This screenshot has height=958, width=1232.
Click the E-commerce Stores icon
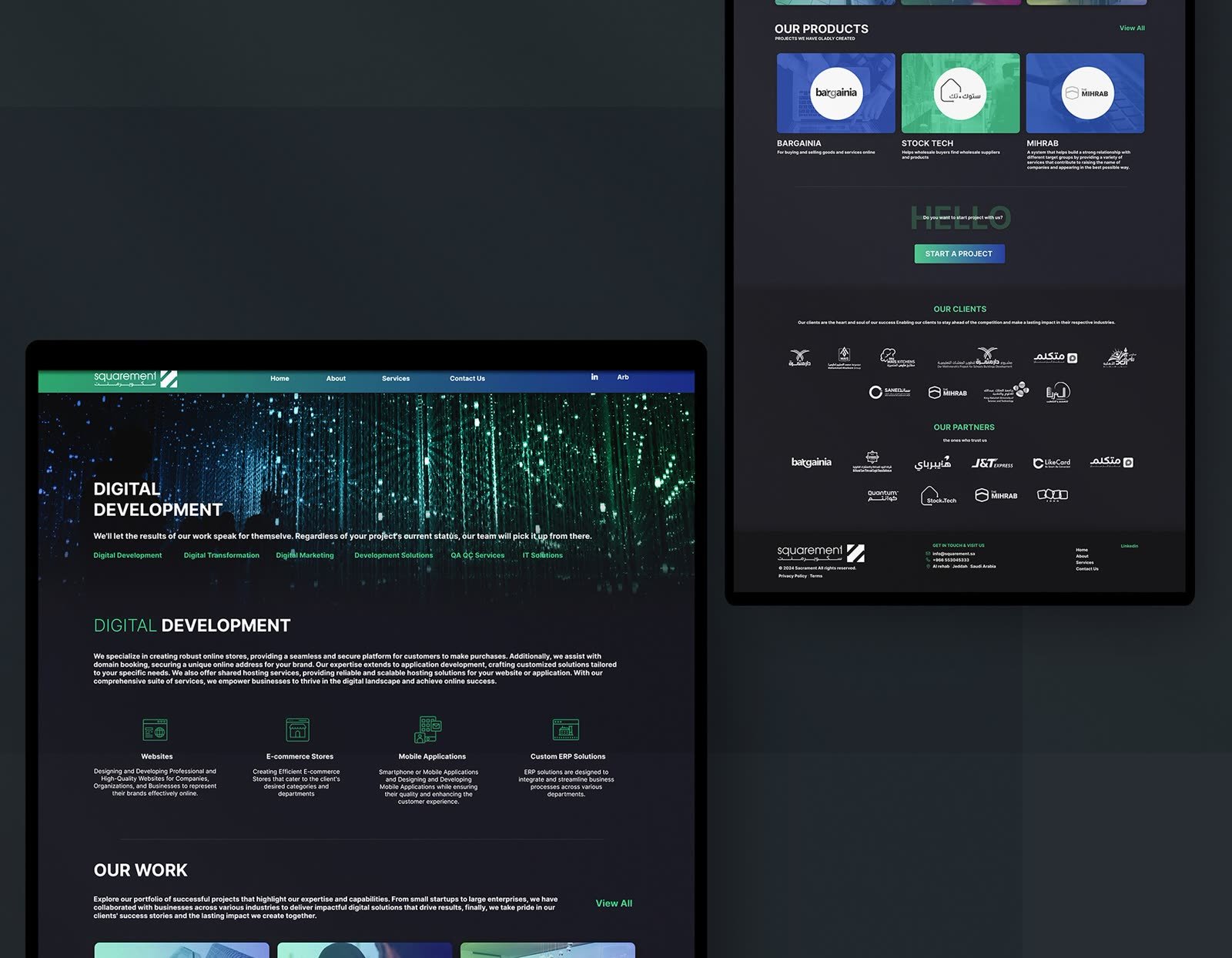tap(298, 729)
